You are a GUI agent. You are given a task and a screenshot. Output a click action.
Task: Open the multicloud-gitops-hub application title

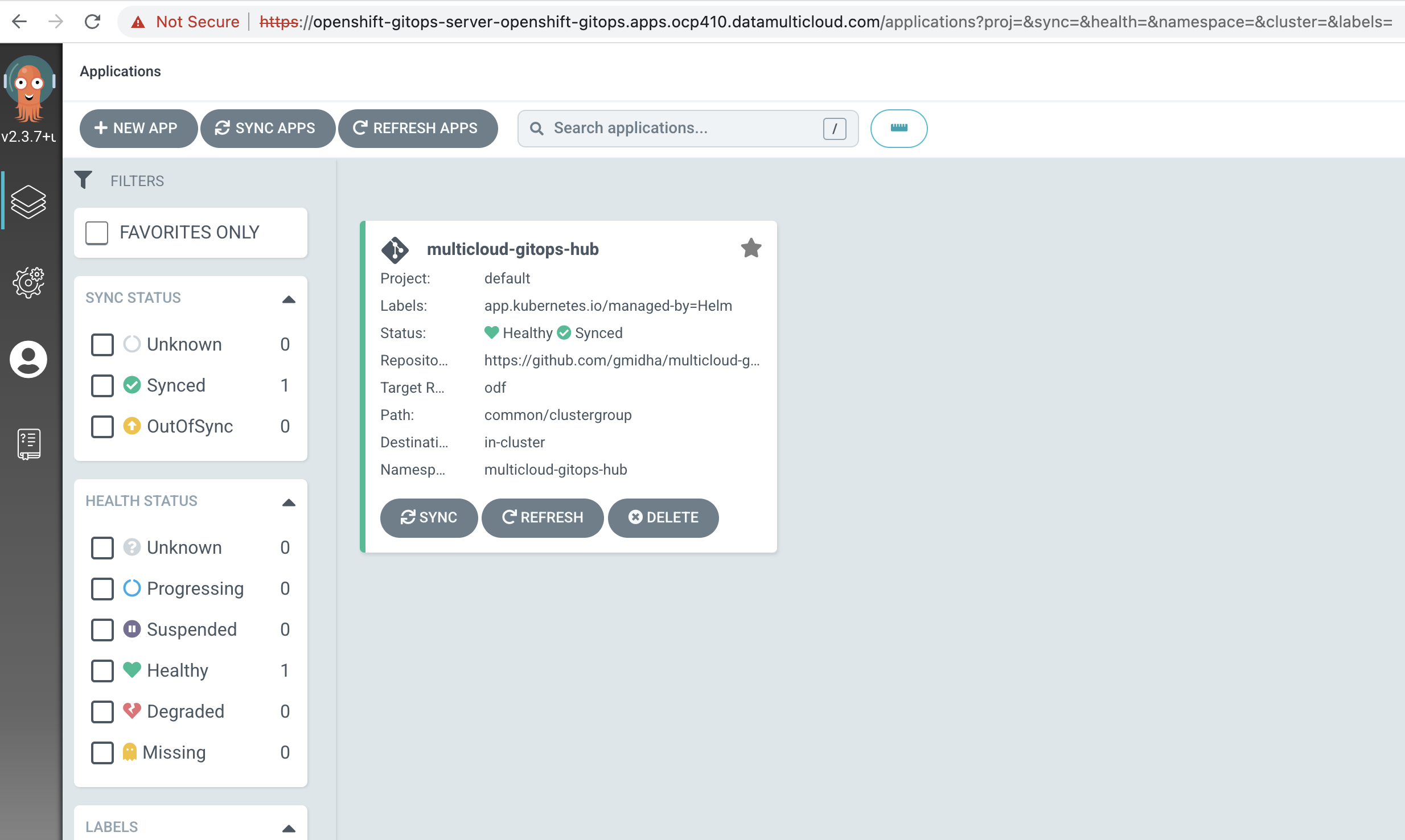[x=512, y=249]
